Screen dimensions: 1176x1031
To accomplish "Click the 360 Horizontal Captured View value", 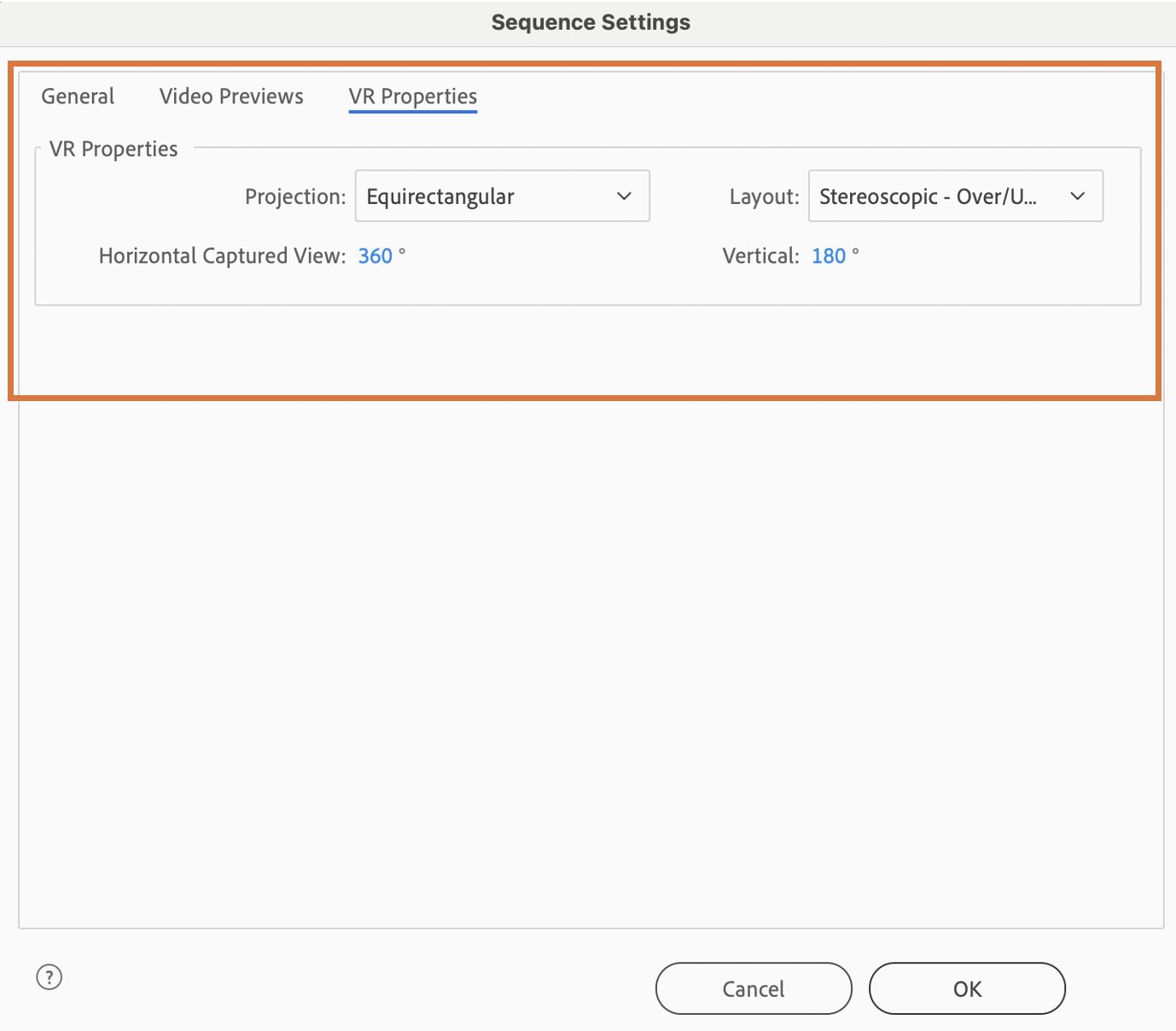I will pos(376,256).
